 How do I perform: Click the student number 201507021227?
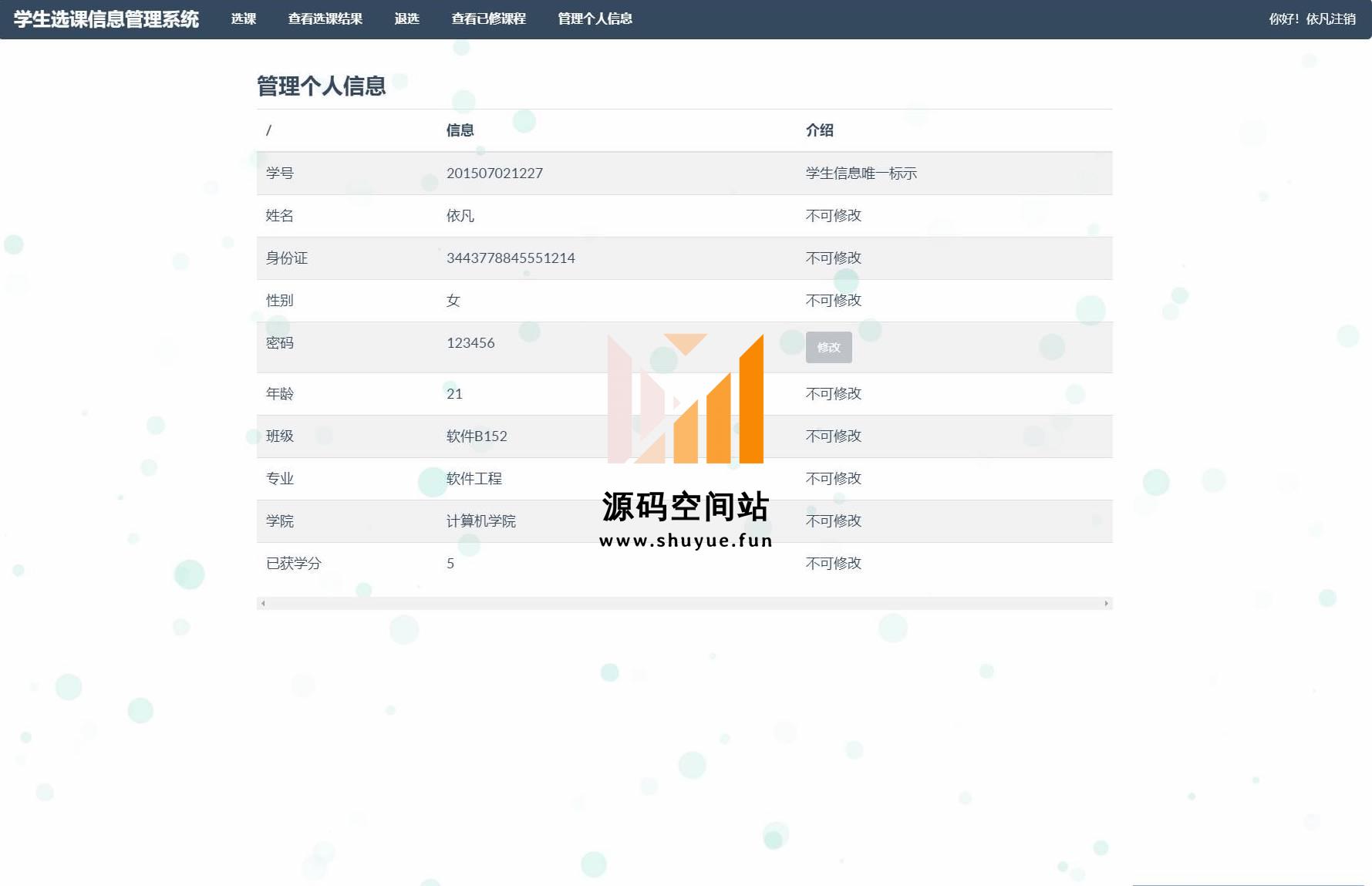click(494, 173)
